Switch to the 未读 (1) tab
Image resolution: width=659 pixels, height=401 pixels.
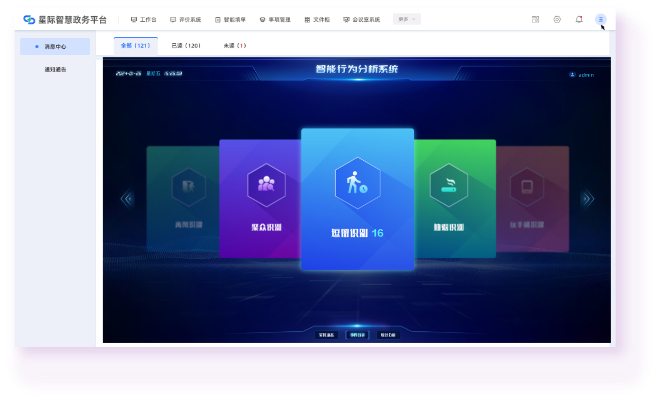pos(235,45)
